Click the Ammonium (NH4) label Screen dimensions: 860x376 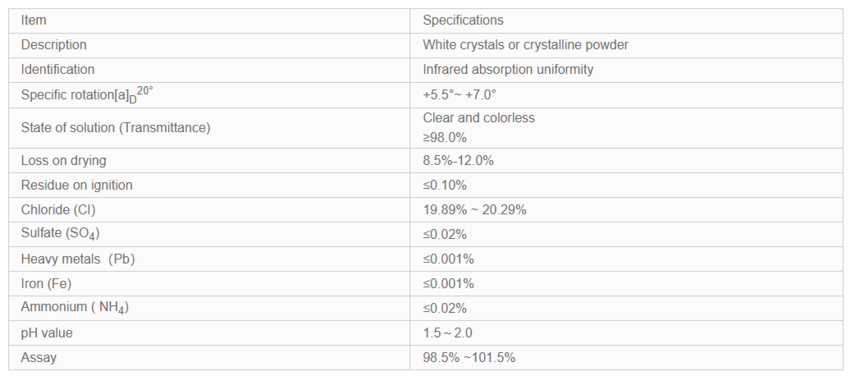pos(75,307)
